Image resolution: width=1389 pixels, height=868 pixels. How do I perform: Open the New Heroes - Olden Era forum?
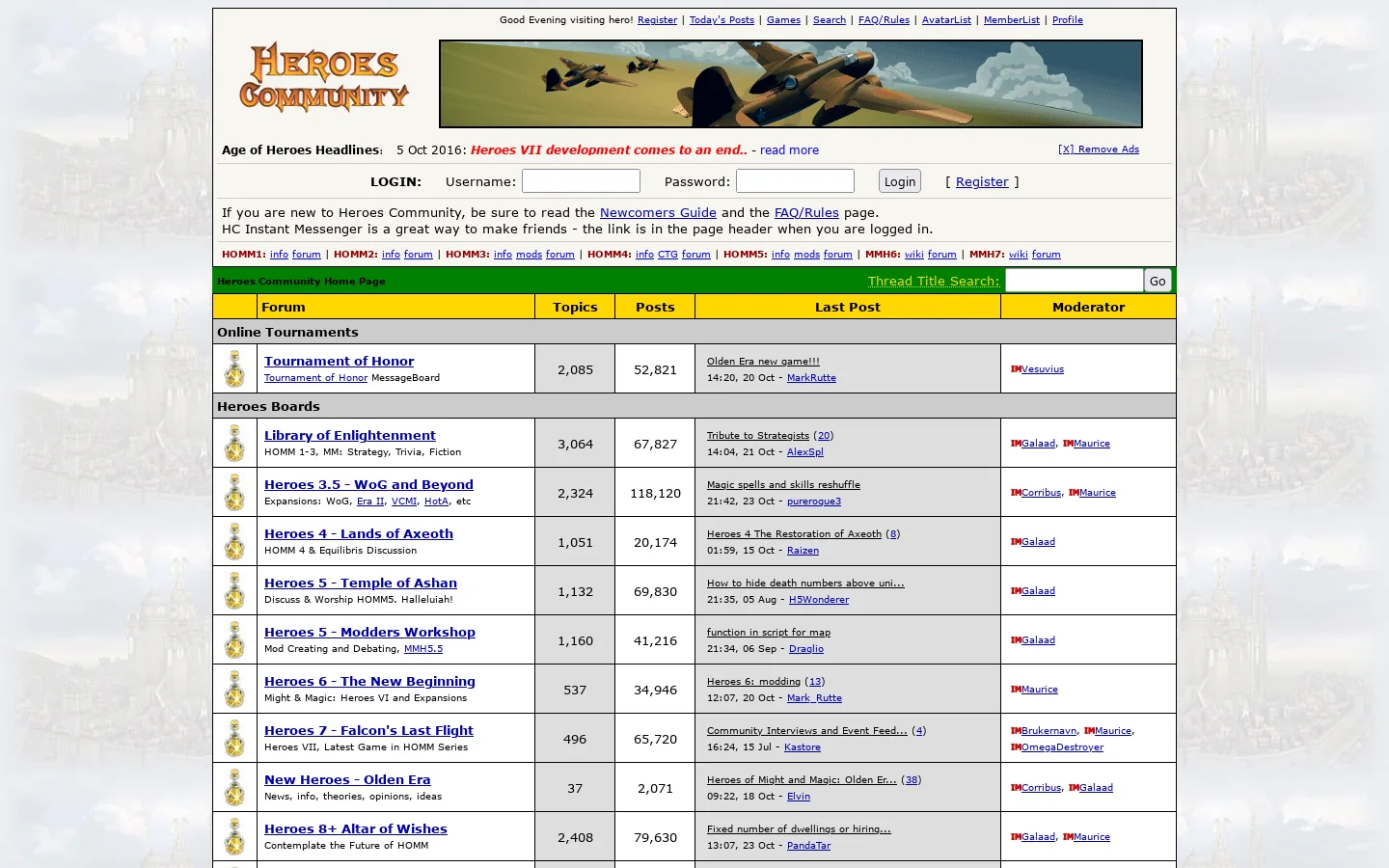click(x=347, y=779)
